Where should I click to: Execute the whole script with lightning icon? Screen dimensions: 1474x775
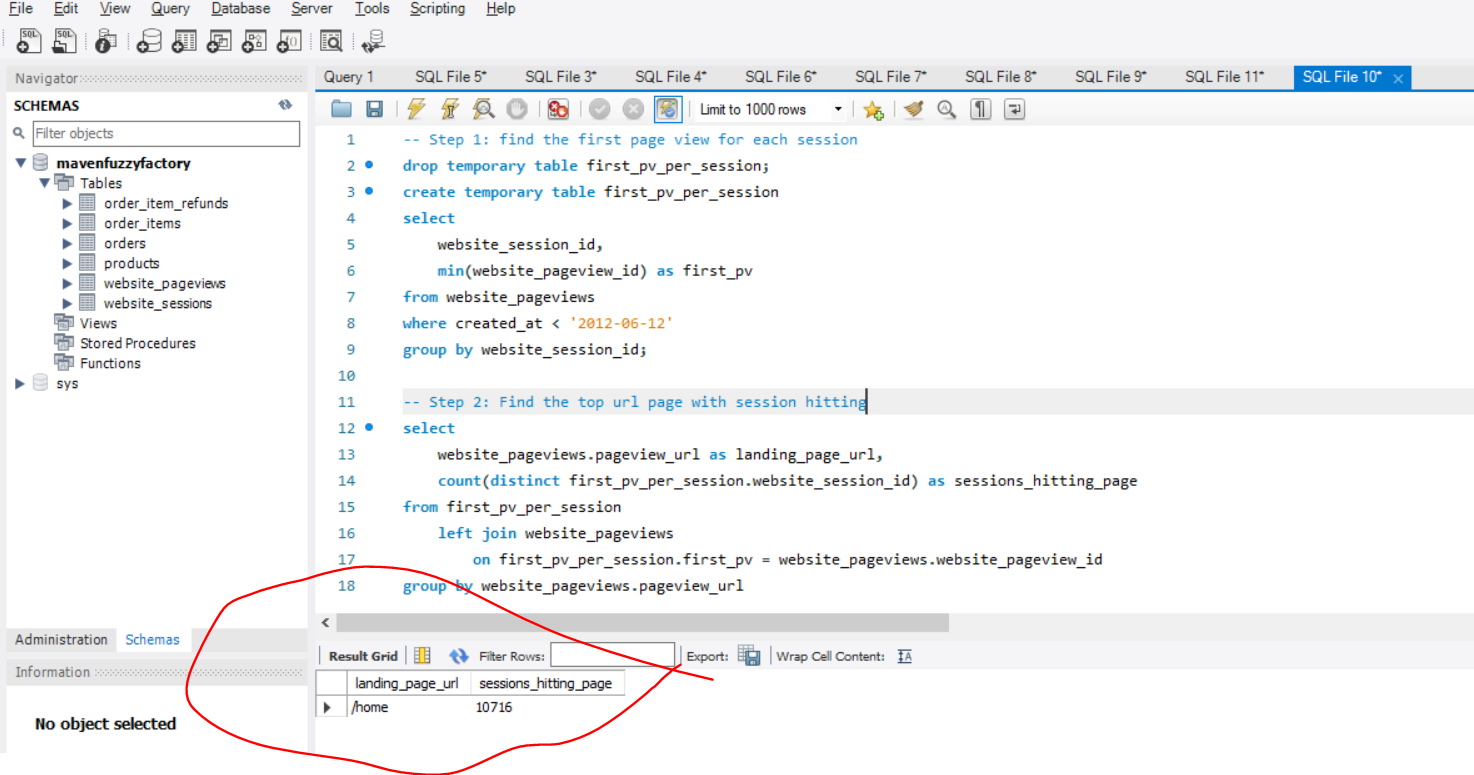pyautogui.click(x=416, y=109)
